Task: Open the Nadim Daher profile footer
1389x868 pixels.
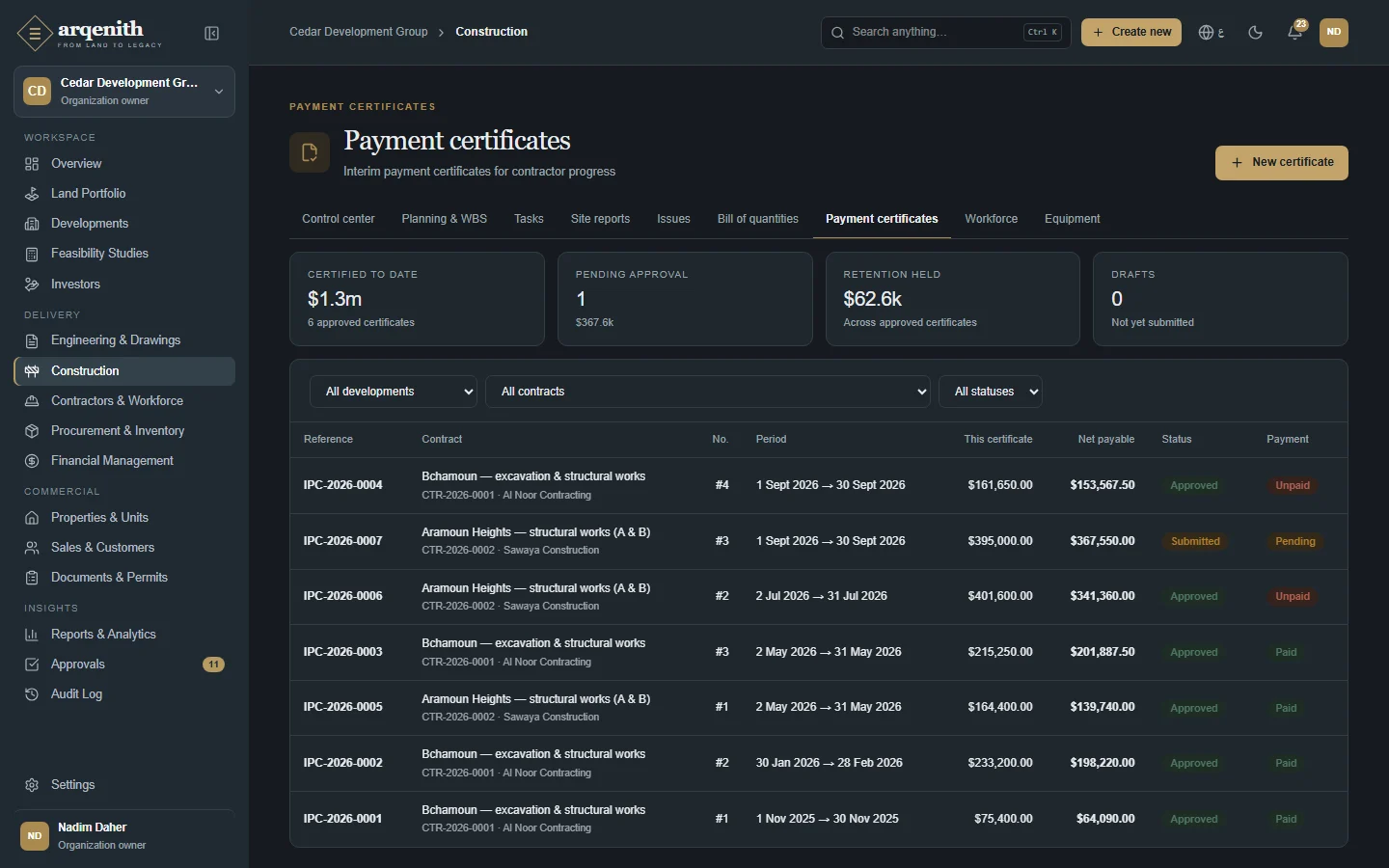Action: click(124, 836)
